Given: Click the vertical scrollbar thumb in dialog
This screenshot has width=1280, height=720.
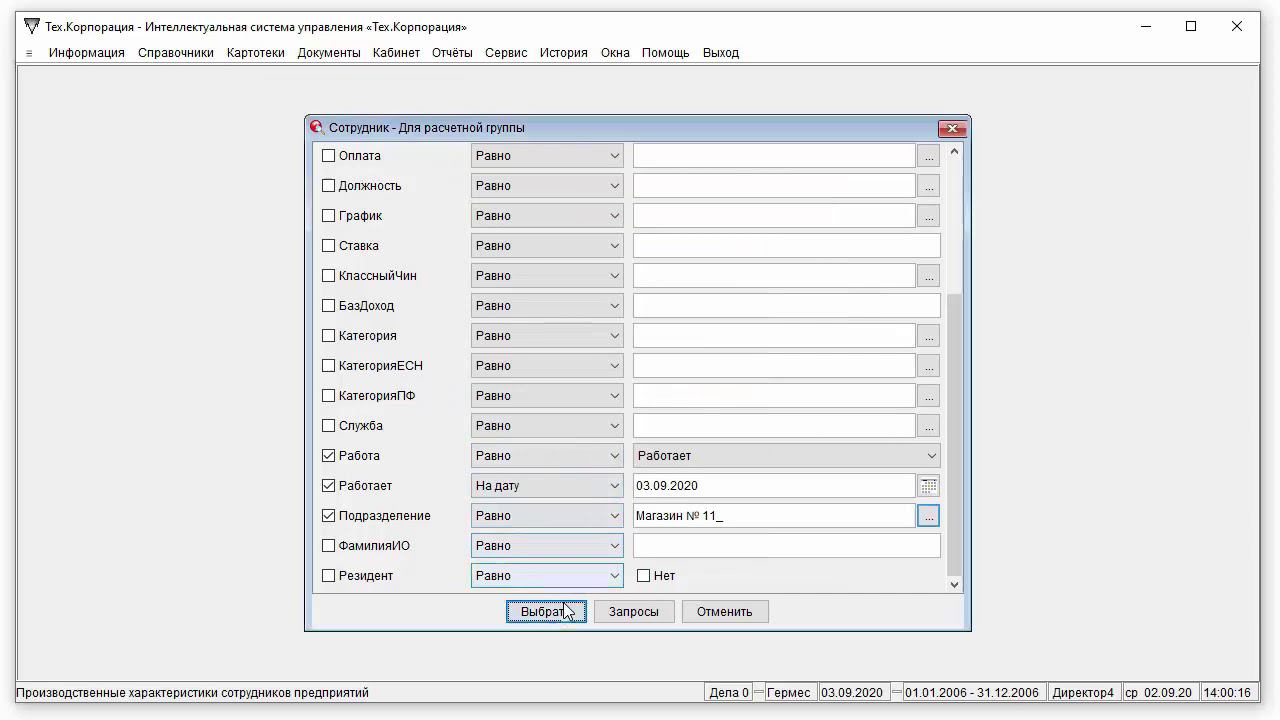Looking at the screenshot, I should 954,435.
